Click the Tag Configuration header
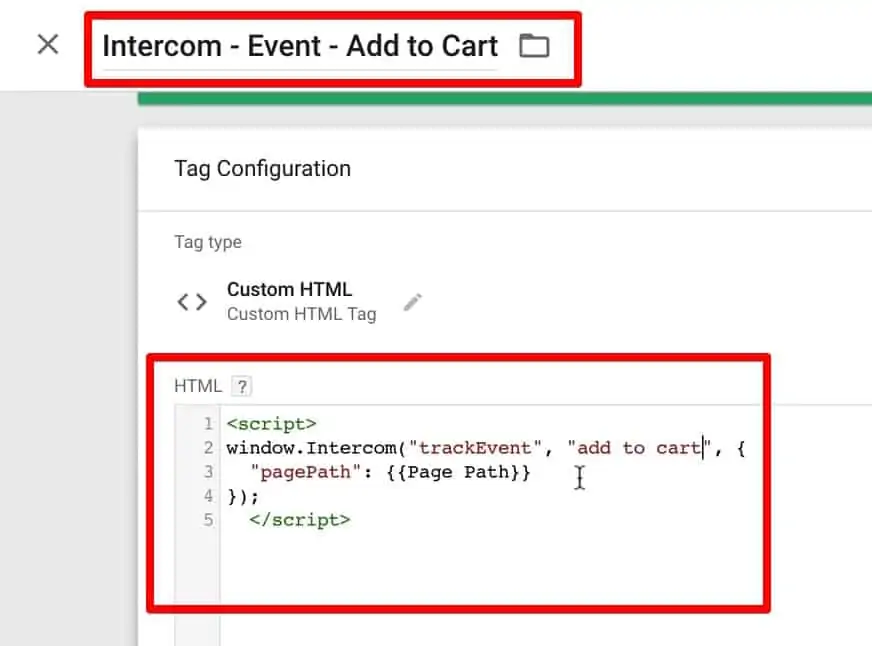The height and width of the screenshot is (646, 872). click(262, 168)
